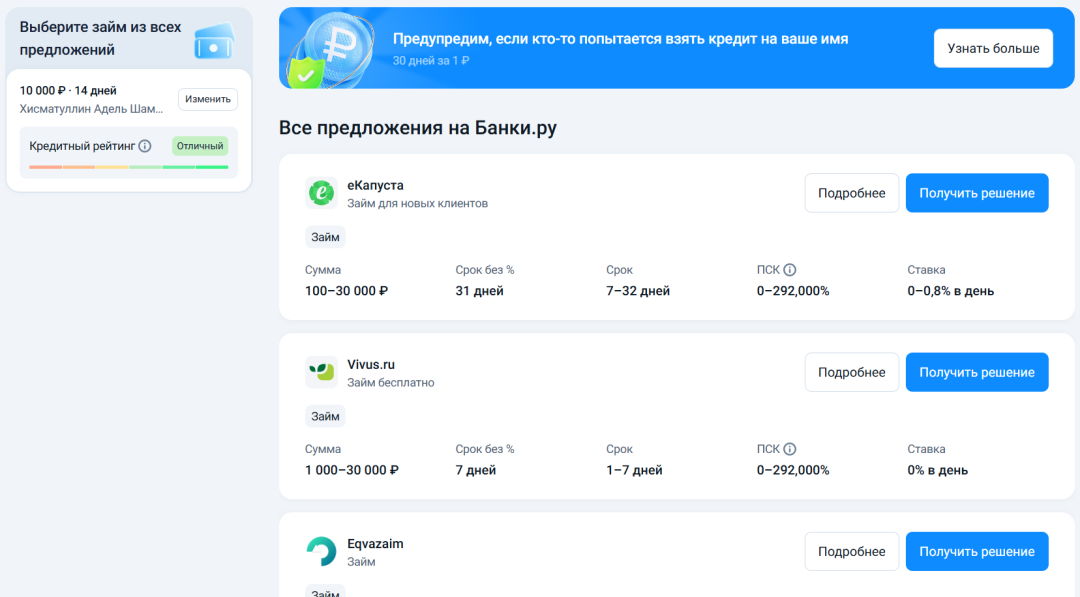Click Узнать больше in the banner
This screenshot has height=597, width=1080.
(993, 48)
